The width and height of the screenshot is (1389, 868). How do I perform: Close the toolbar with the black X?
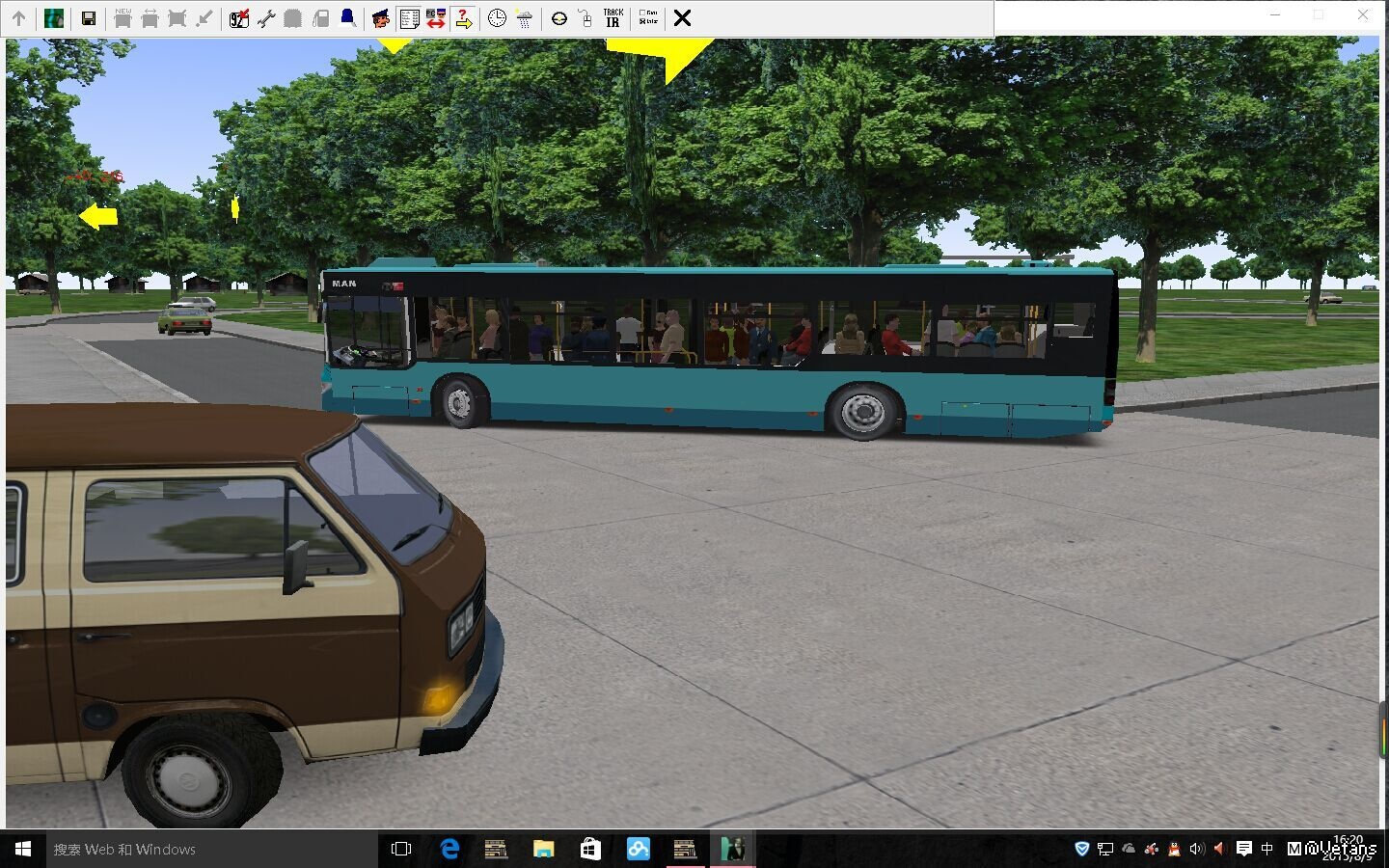(682, 18)
